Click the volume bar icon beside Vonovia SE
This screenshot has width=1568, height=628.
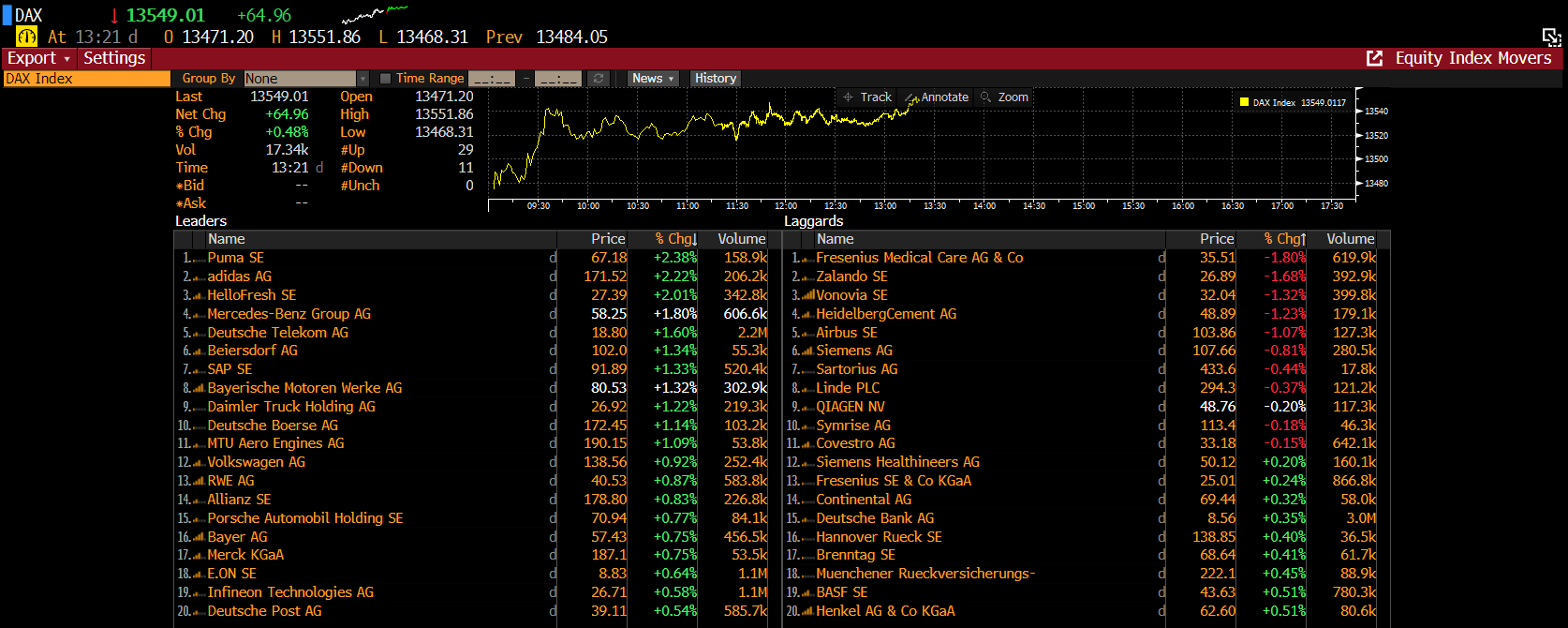(807, 295)
